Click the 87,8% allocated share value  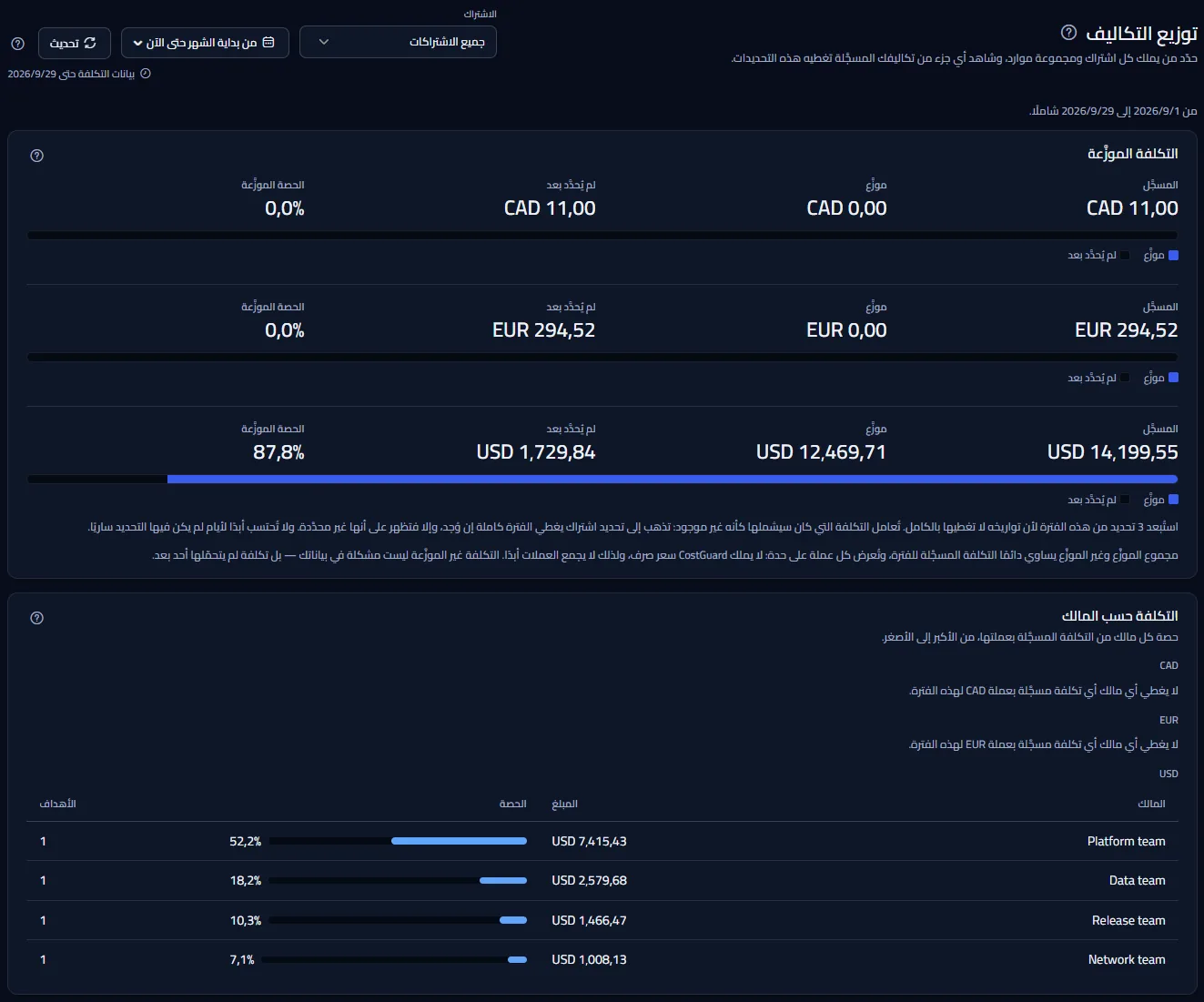click(x=278, y=452)
